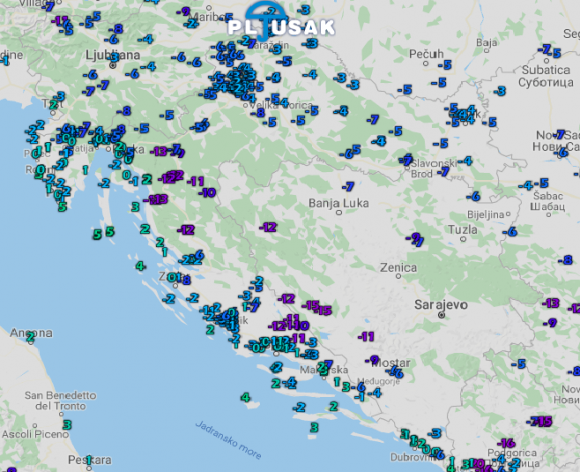Click the -6 marker beside Bijeljina

(x=510, y=232)
